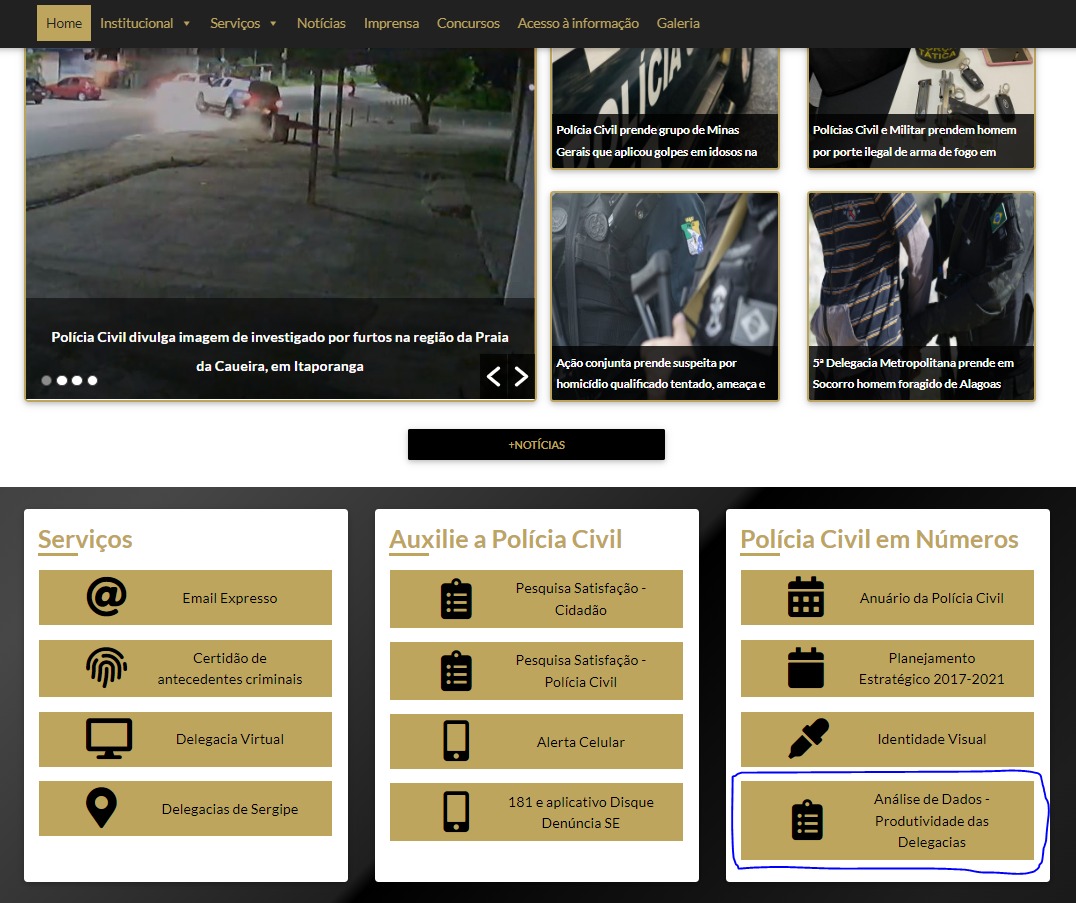Screen dimensions: 1076x903
Task: Select the first carousel slide indicator dot
Action: tap(46, 380)
